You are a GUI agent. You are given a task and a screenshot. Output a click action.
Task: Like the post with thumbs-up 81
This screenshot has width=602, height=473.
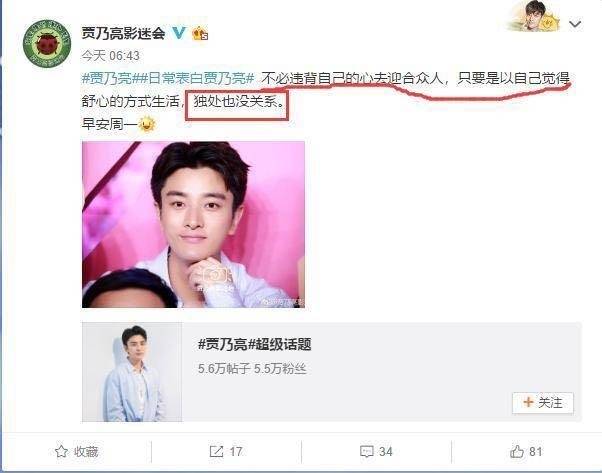click(x=517, y=452)
